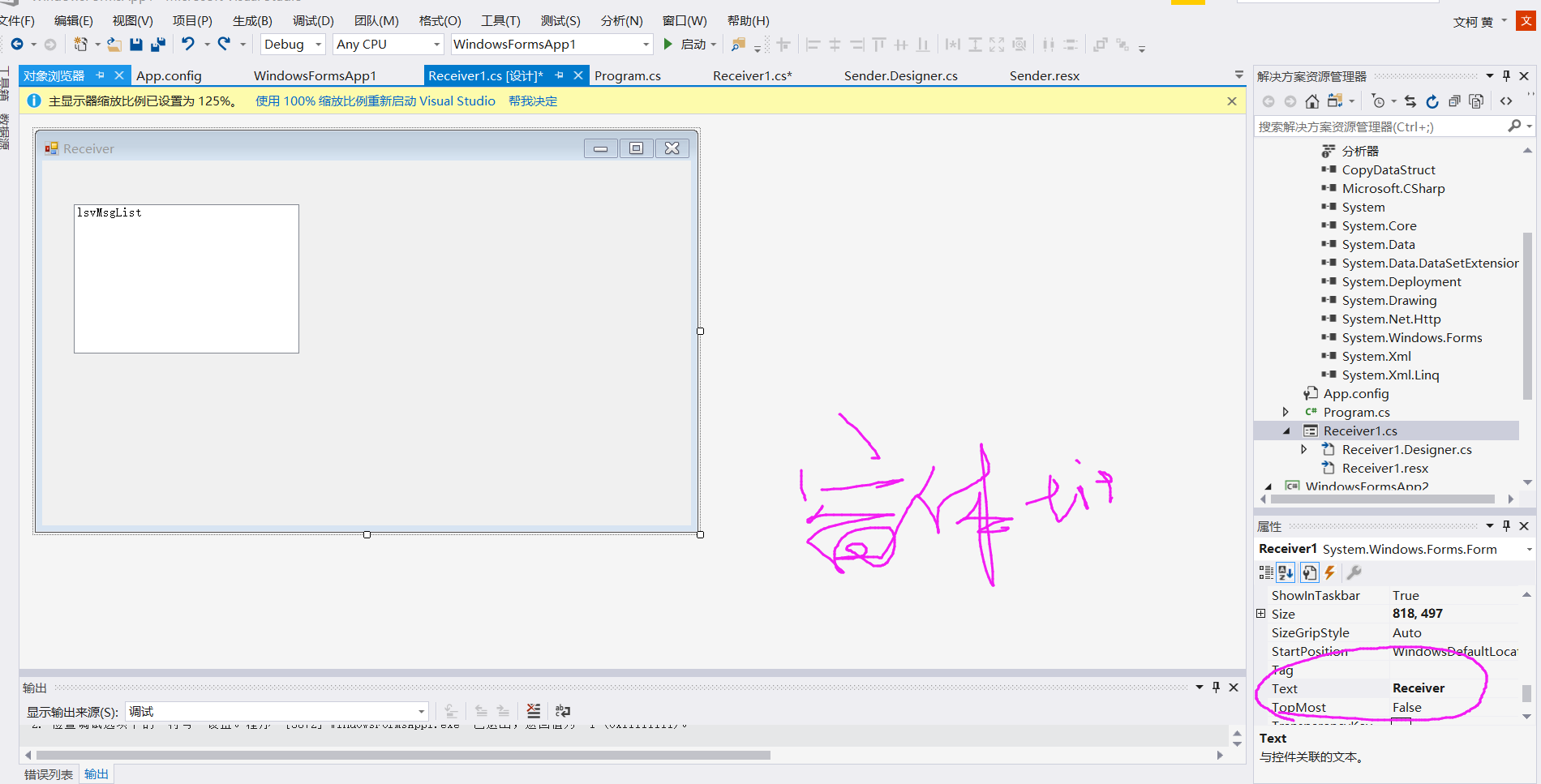Image resolution: width=1541 pixels, height=784 pixels.
Task: Click the Navigate Backward arrow in toolbar
Action: [x=17, y=45]
